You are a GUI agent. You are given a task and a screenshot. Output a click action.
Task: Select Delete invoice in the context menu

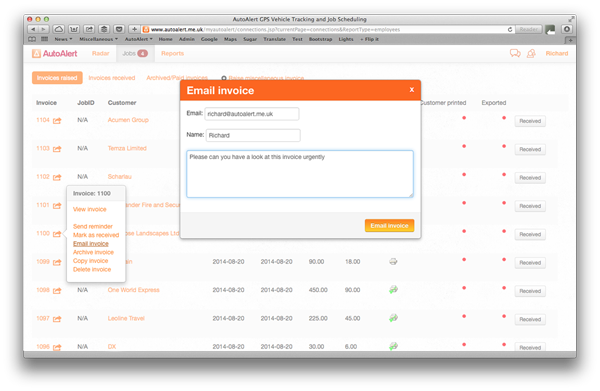coord(92,269)
